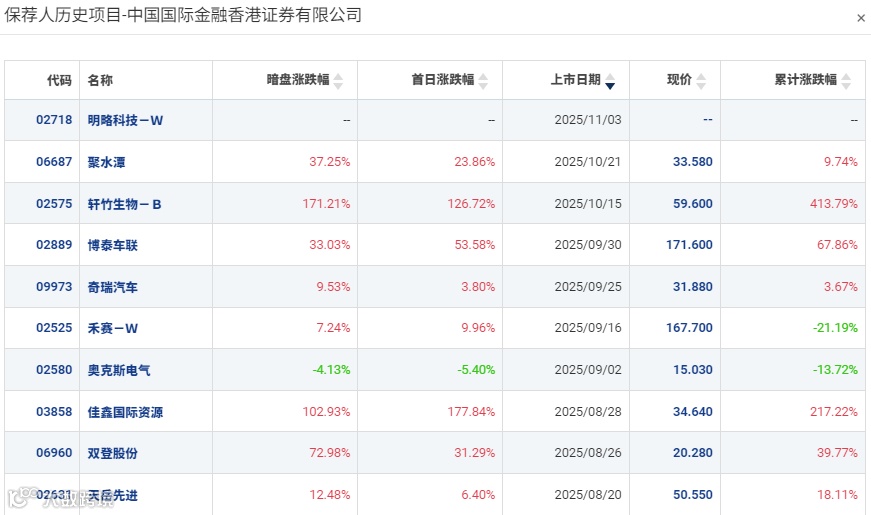Select stock code 06960
Image resolution: width=871 pixels, height=515 pixels.
coord(54,453)
